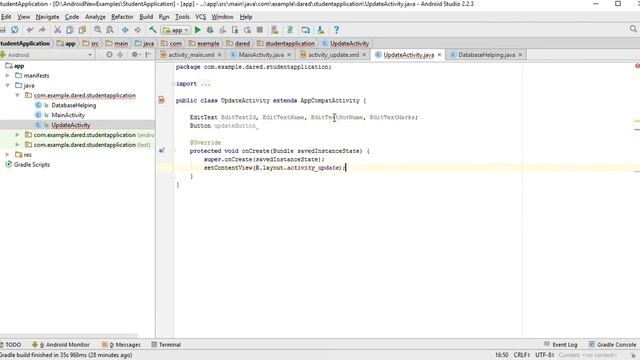The height and width of the screenshot is (360, 640).
Task: Open the Code menu
Action: coord(72,17)
